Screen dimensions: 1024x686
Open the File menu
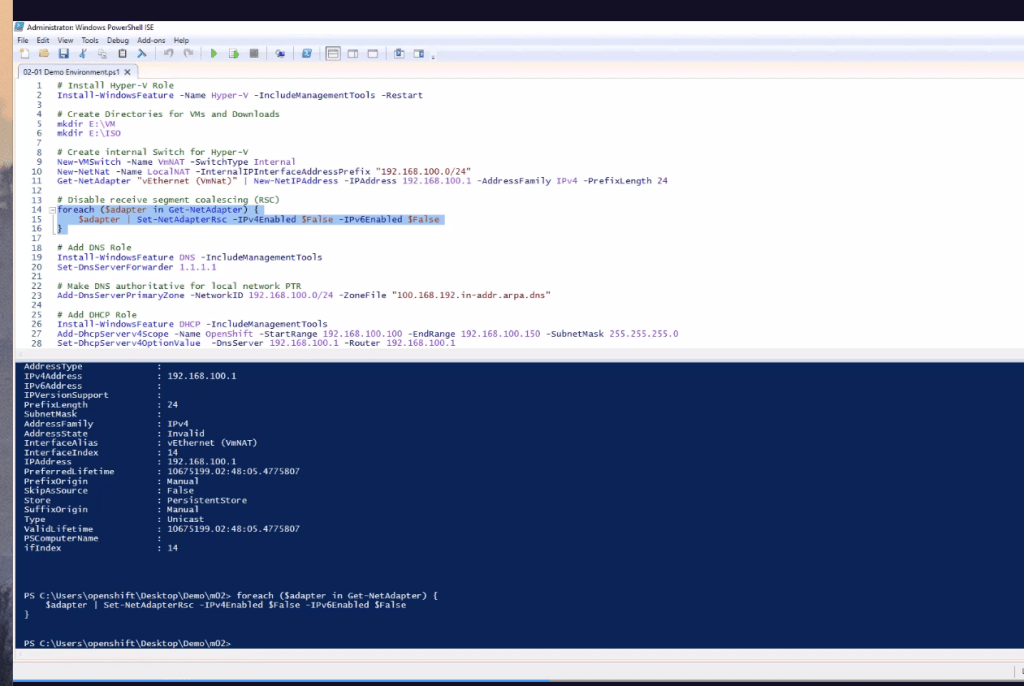pos(23,41)
